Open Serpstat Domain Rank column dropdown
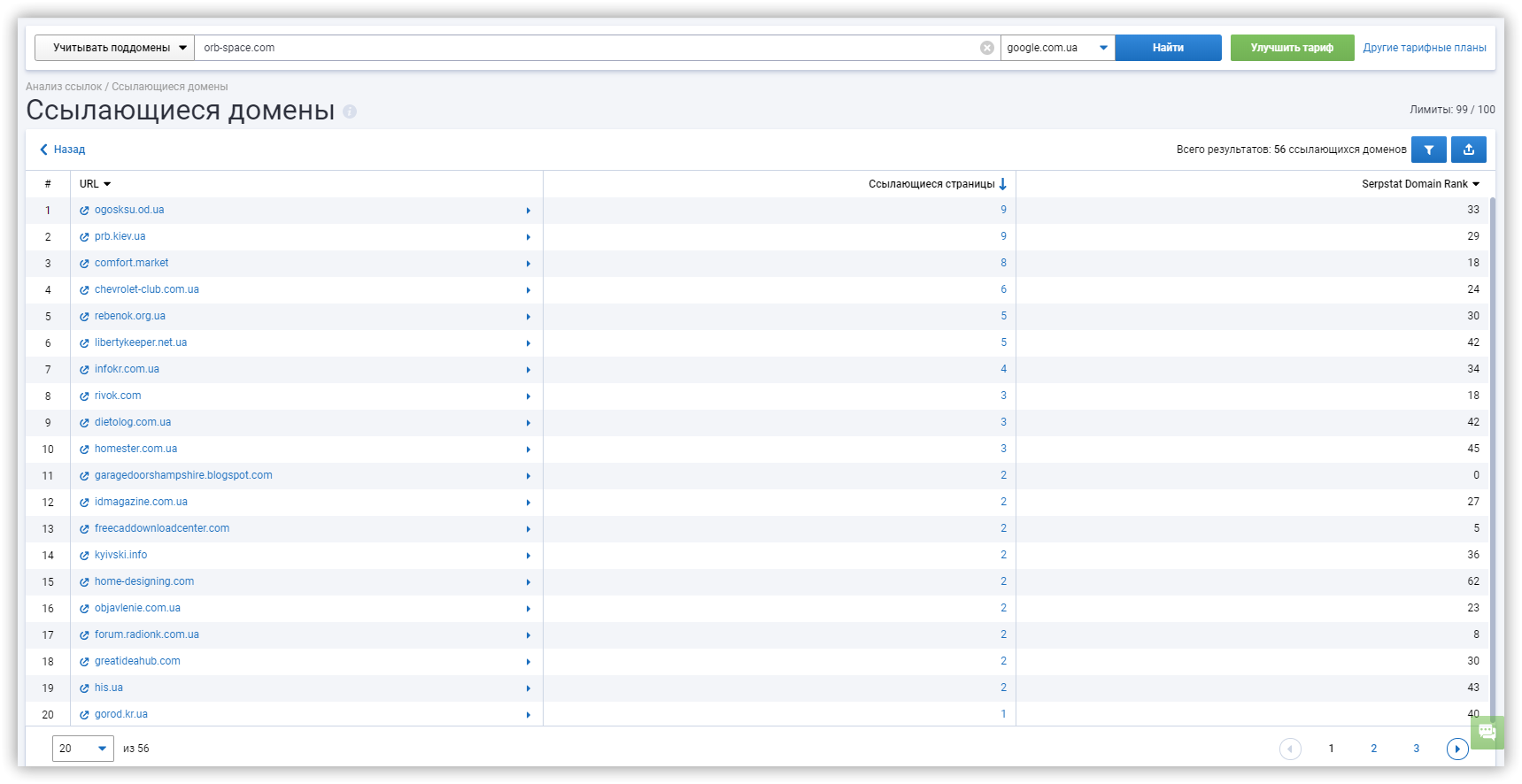 [1476, 184]
